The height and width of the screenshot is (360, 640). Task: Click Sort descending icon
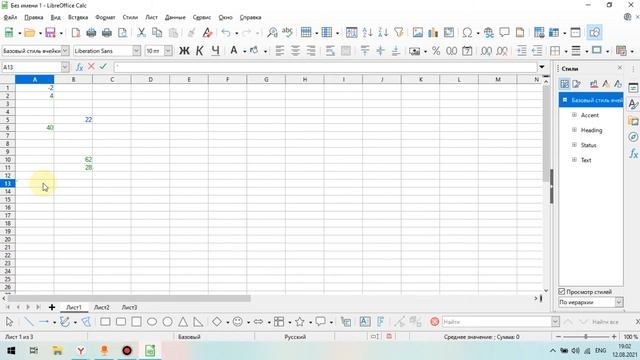[383, 33]
